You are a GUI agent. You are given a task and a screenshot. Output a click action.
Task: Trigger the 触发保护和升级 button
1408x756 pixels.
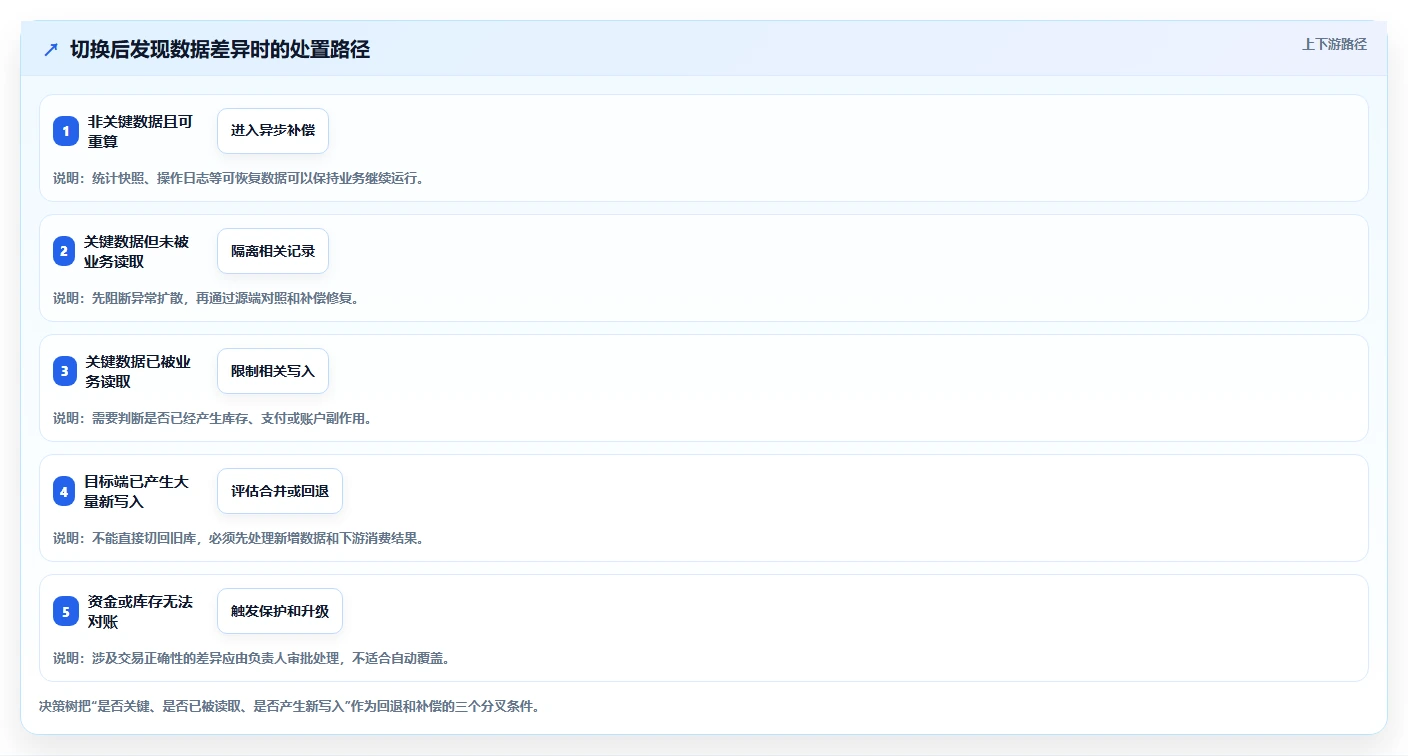coord(280,611)
